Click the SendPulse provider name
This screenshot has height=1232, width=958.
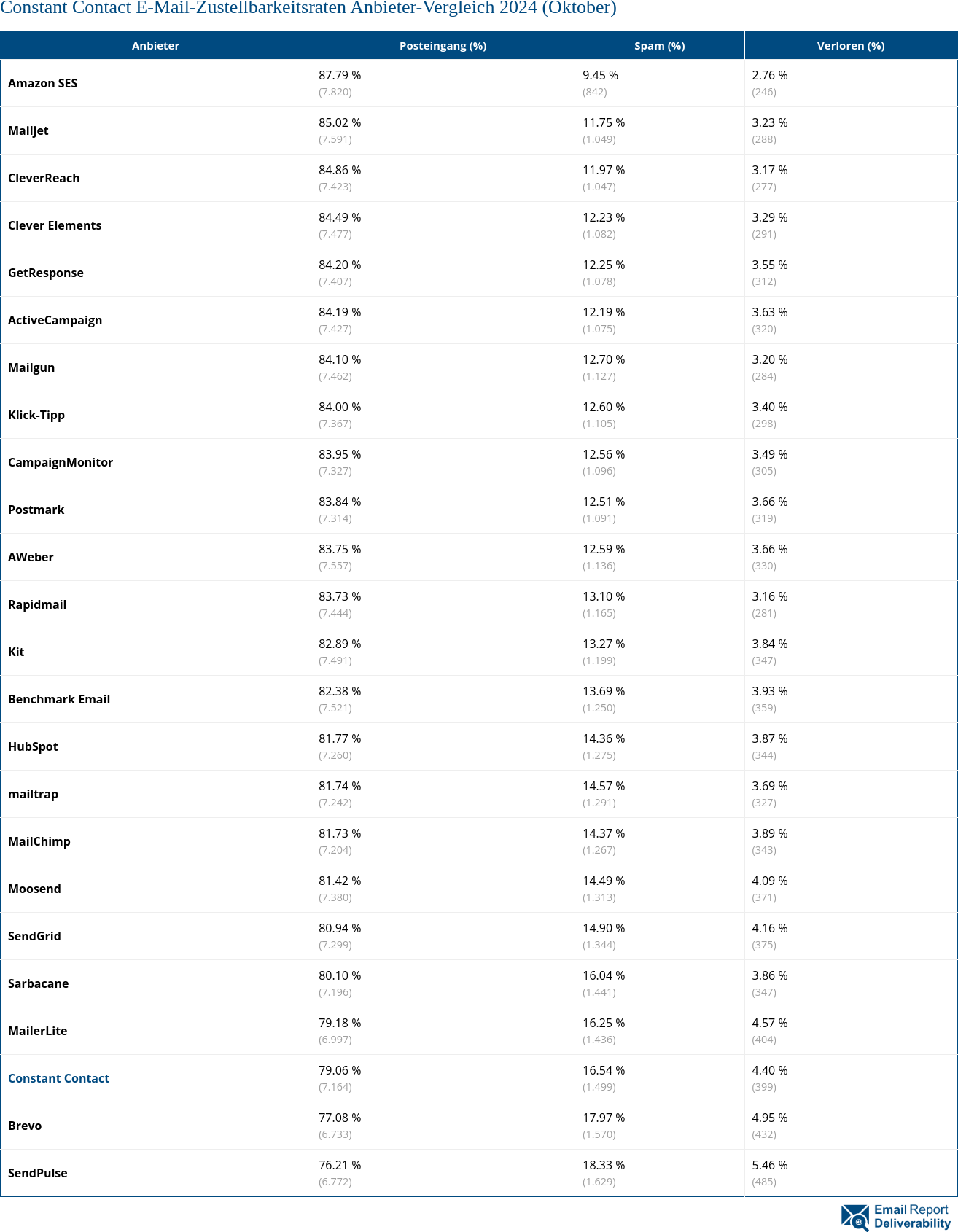[x=38, y=1173]
